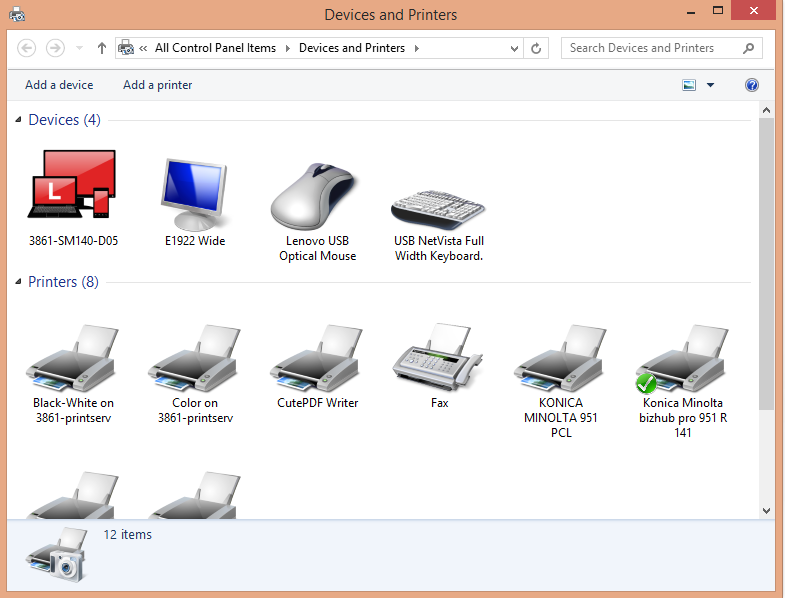Click the Printers (8) group header
Image resolution: width=785 pixels, height=598 pixels.
coord(64,282)
